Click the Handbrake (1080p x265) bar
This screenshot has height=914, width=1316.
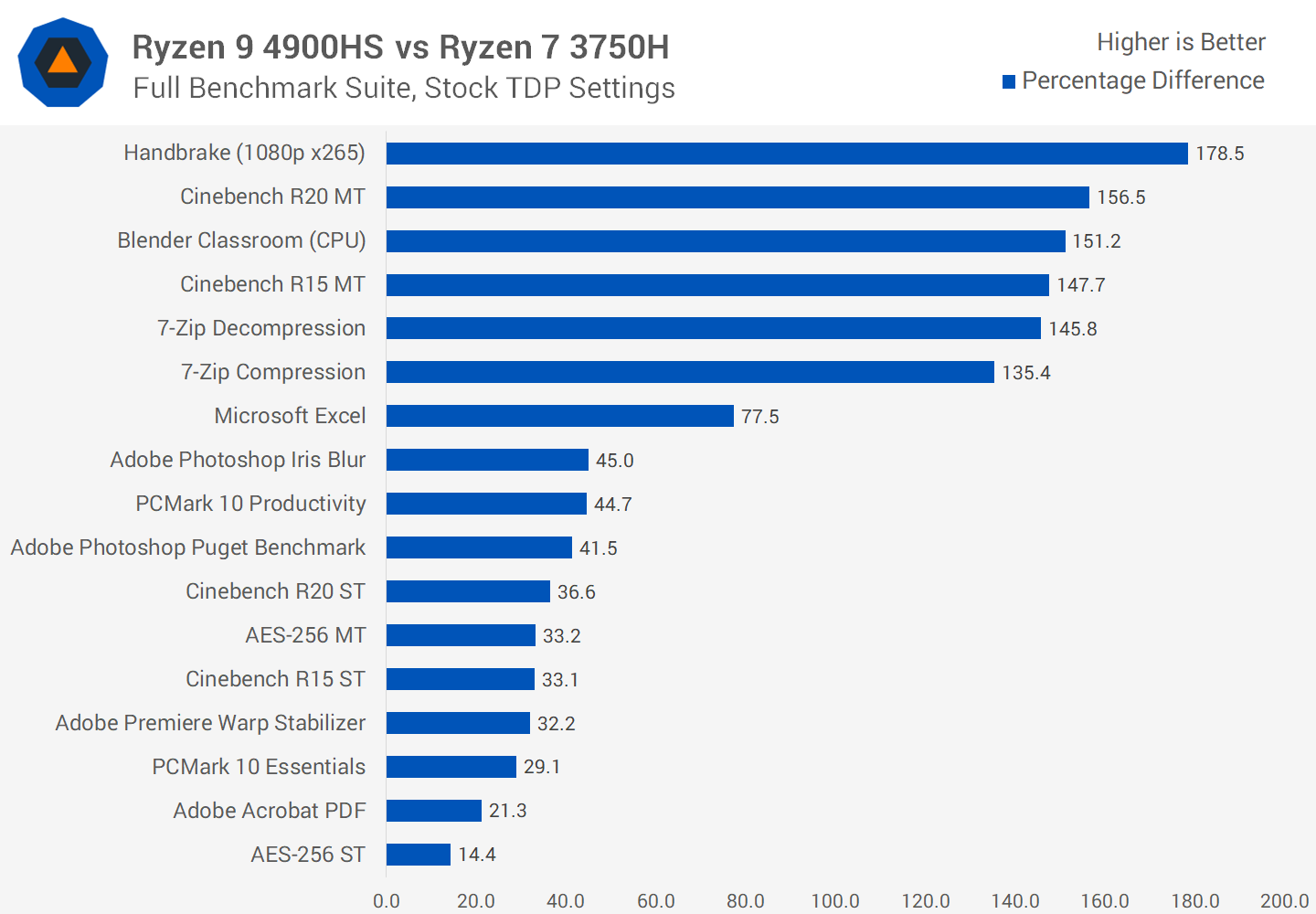(x=787, y=154)
